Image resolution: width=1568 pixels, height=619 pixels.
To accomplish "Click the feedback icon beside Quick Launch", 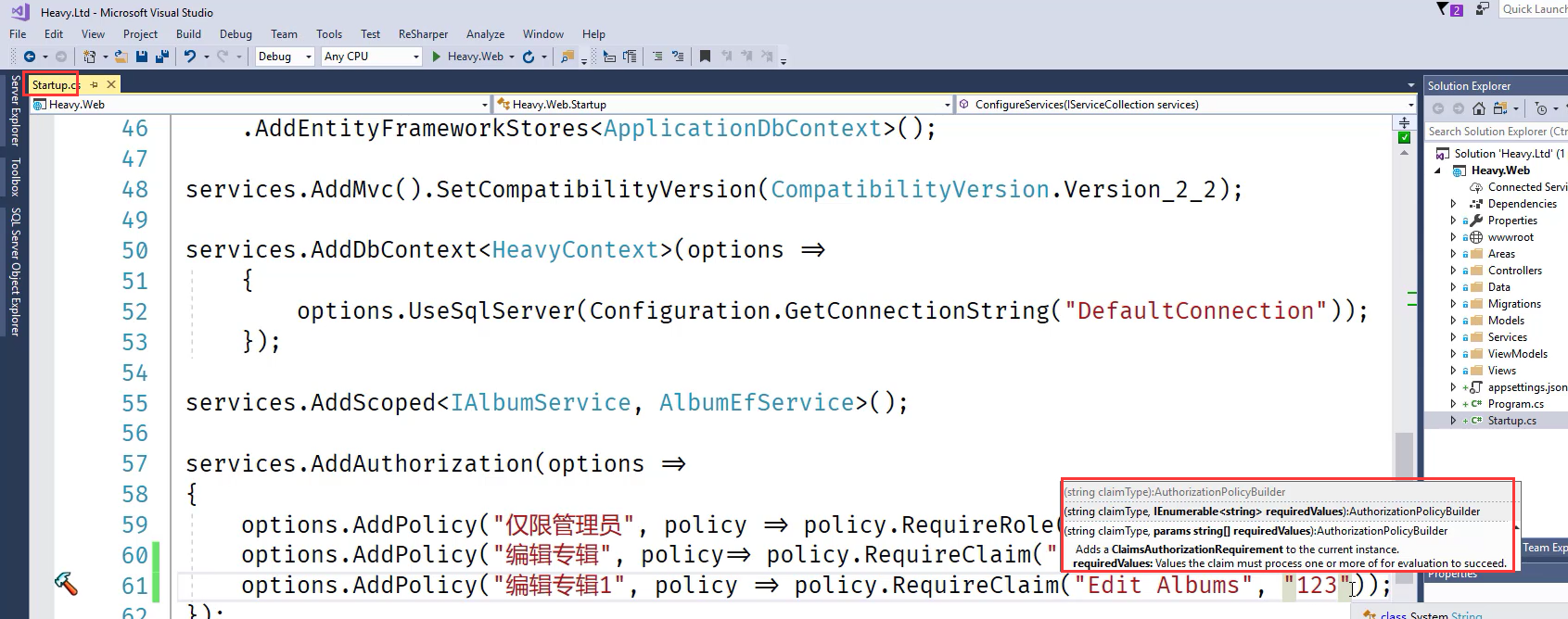I will [x=1483, y=9].
